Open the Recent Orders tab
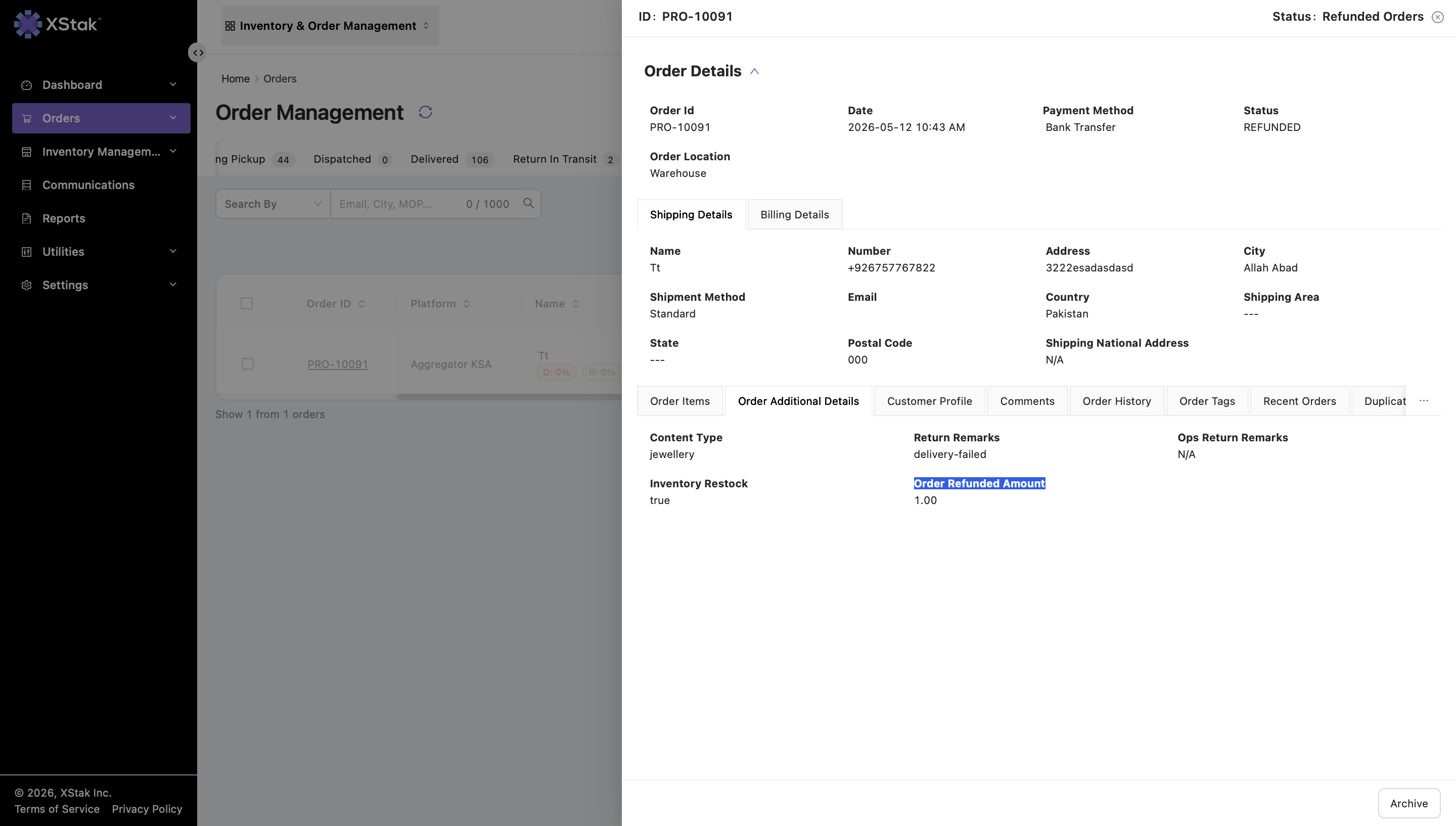1456x826 pixels. pos(1299,401)
